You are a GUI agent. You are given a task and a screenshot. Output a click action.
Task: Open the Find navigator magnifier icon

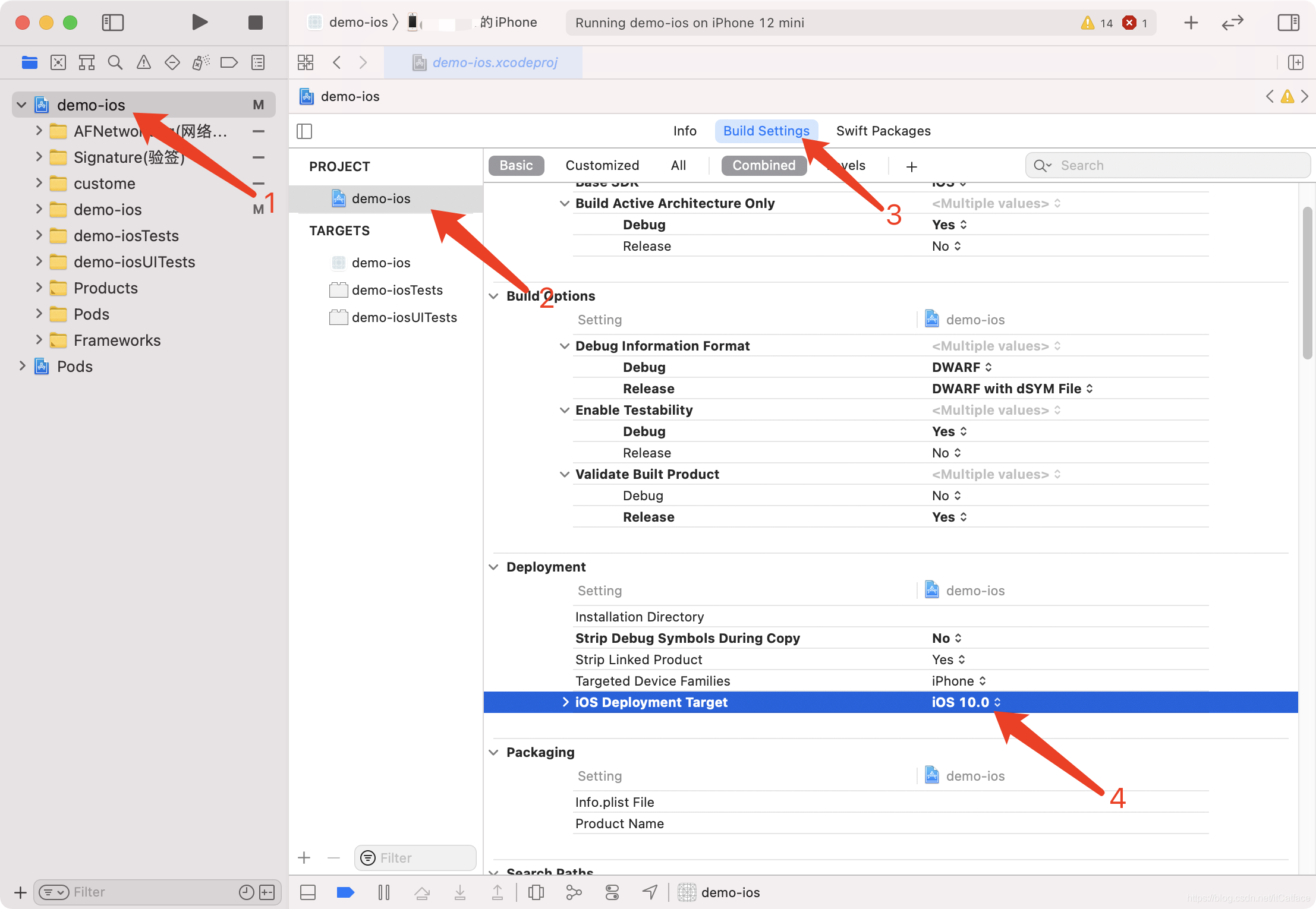pos(115,62)
